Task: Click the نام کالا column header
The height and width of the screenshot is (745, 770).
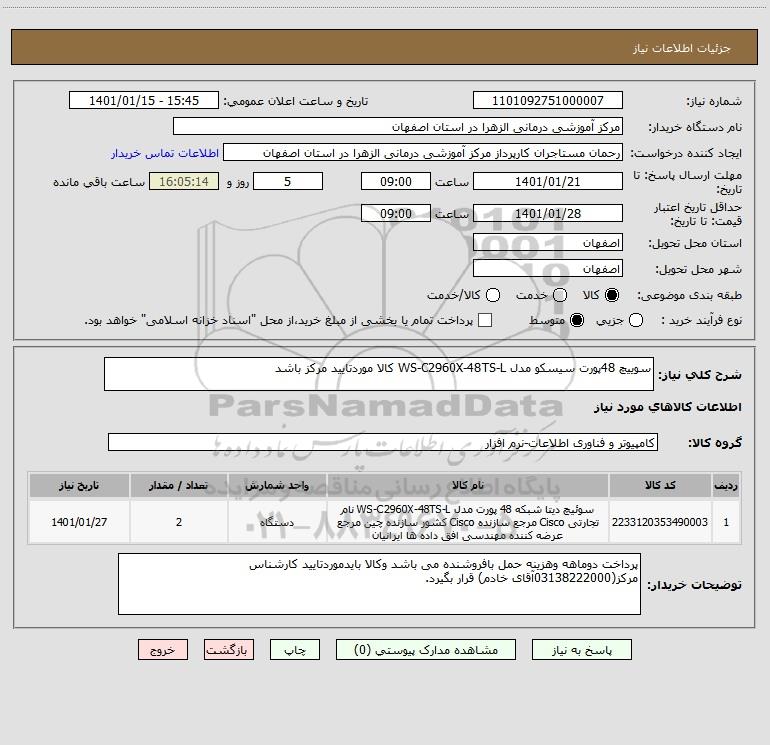Action: pos(468,485)
